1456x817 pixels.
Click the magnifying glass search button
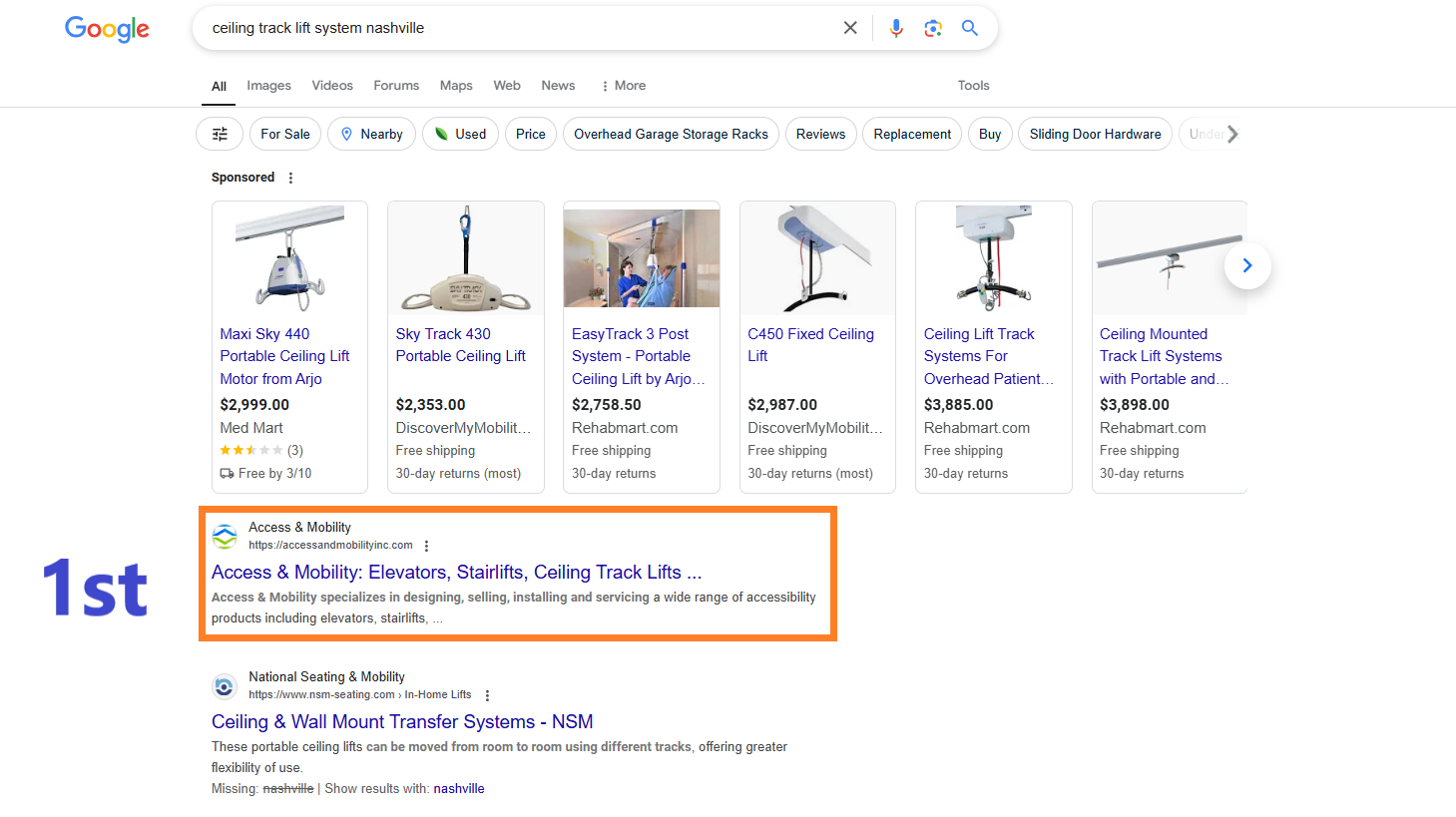click(x=970, y=28)
